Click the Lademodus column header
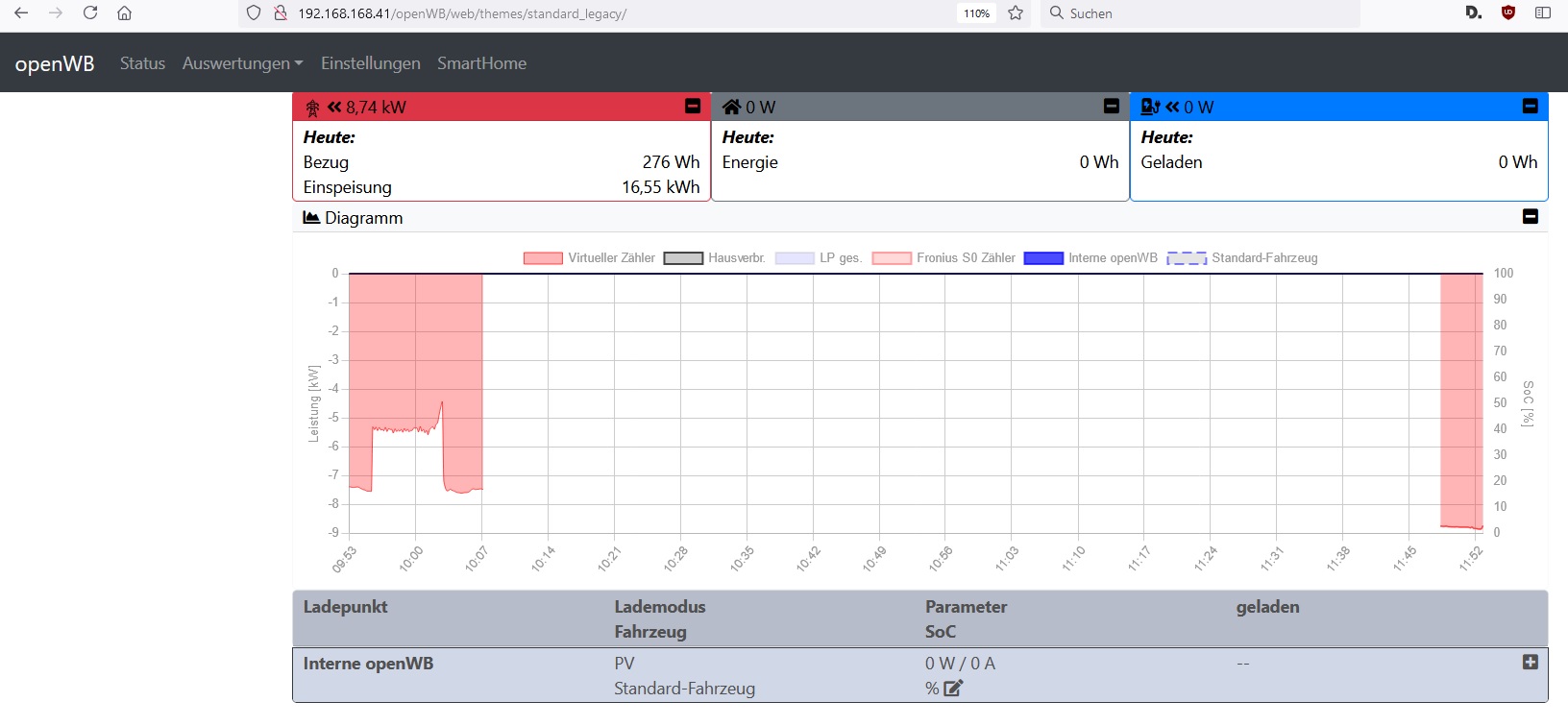The height and width of the screenshot is (726, 1568). tap(660, 607)
